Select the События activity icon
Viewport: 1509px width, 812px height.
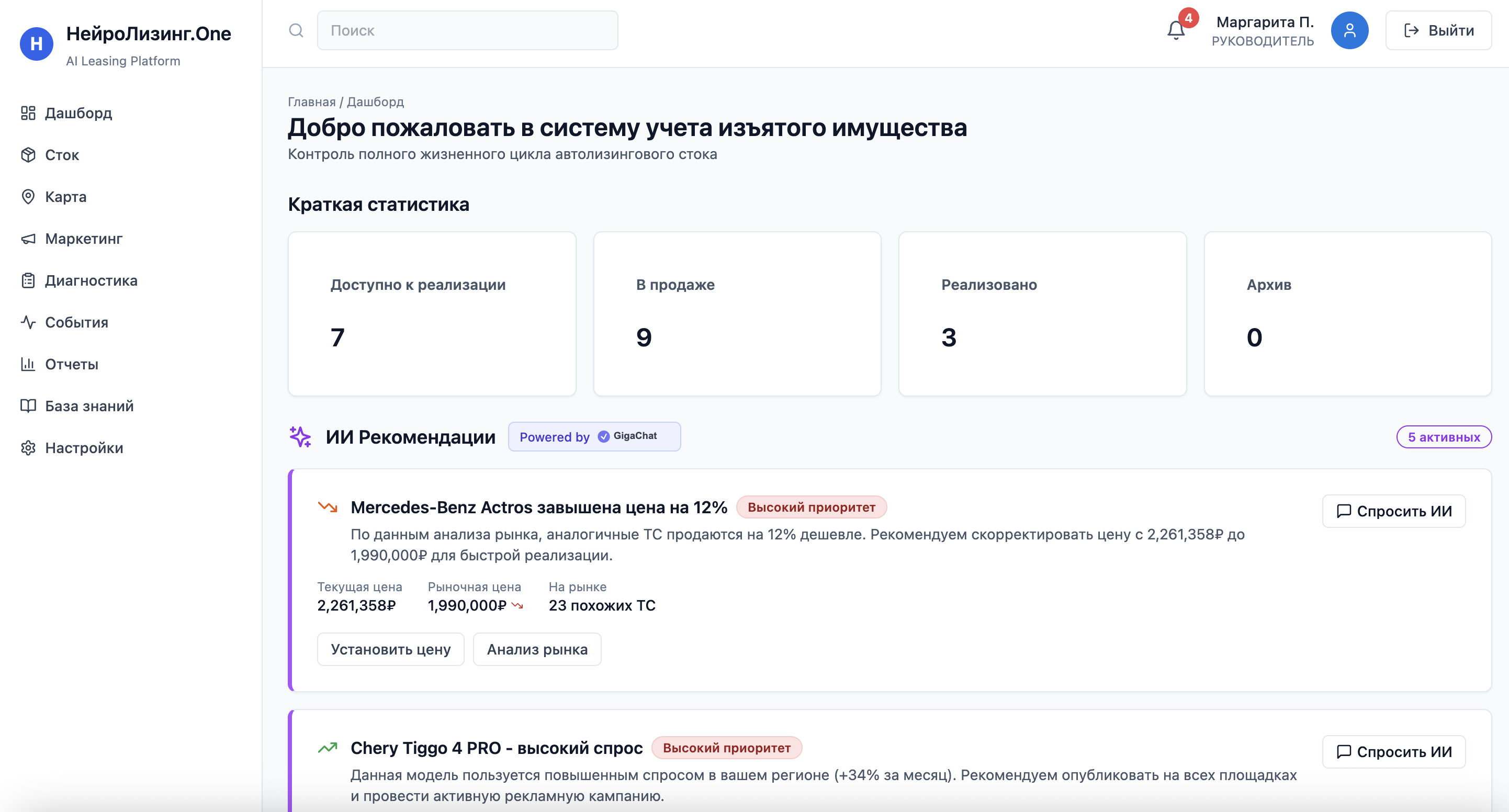click(29, 322)
